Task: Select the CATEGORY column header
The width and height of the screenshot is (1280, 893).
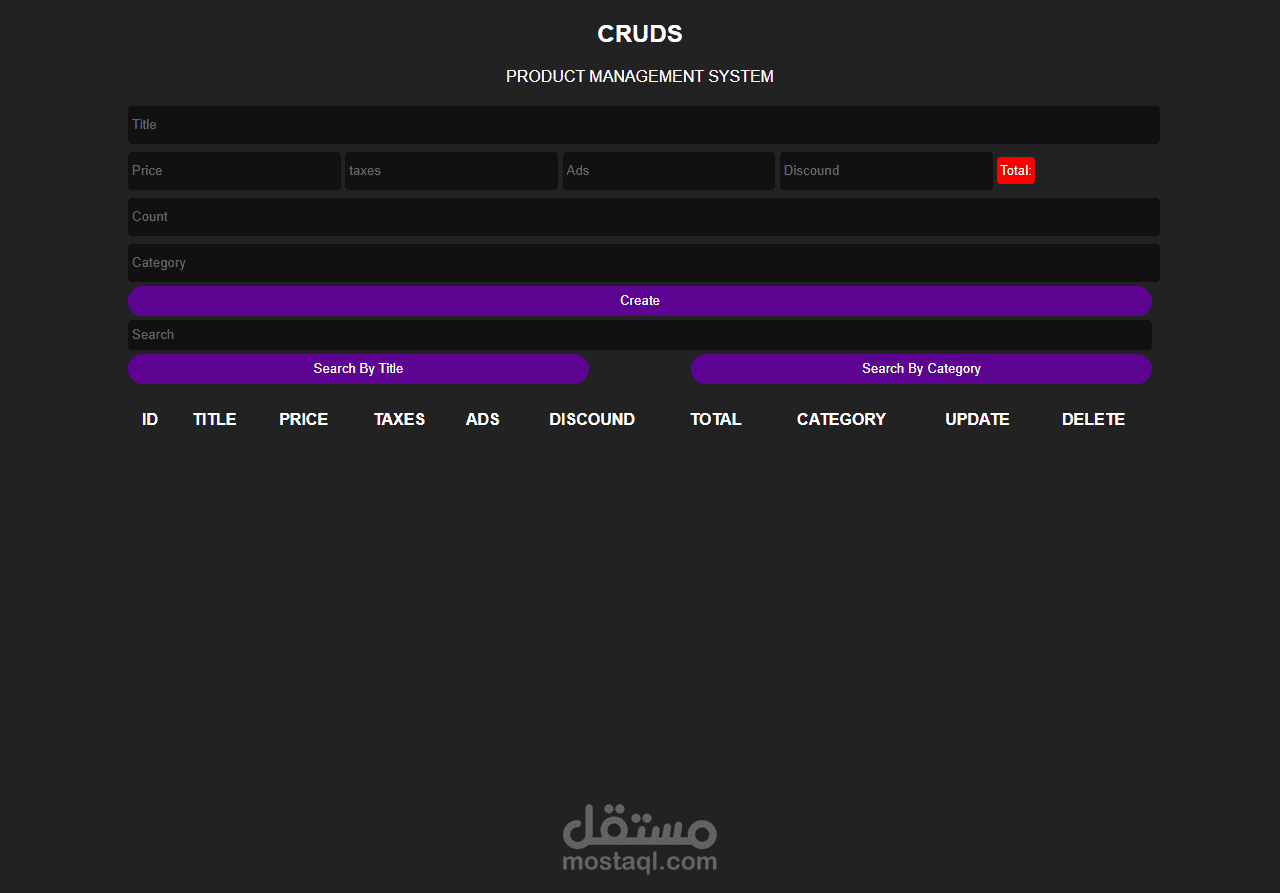Action: coord(842,420)
